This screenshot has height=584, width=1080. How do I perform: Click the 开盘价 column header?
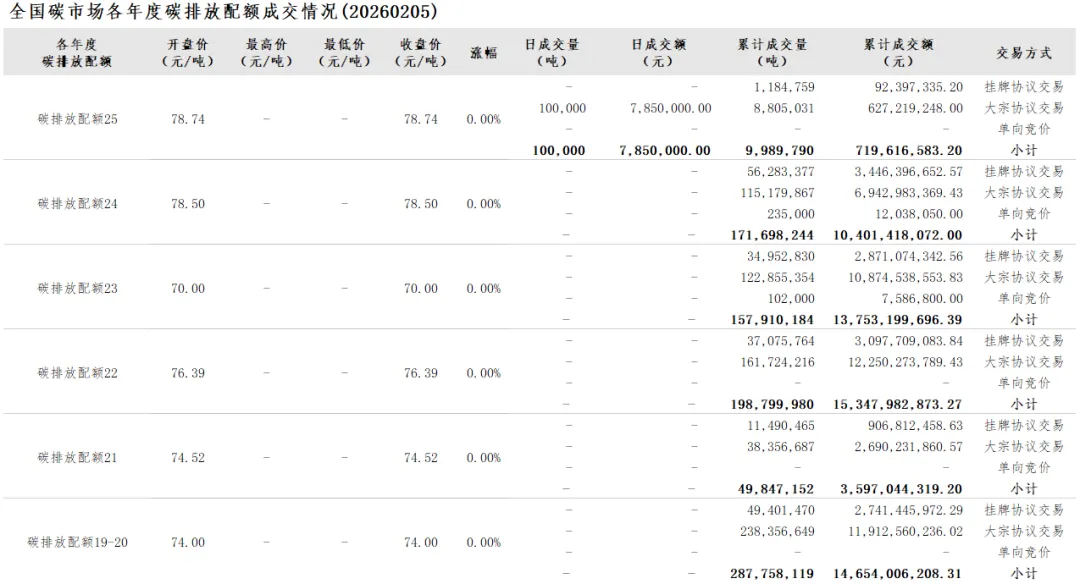pos(188,53)
